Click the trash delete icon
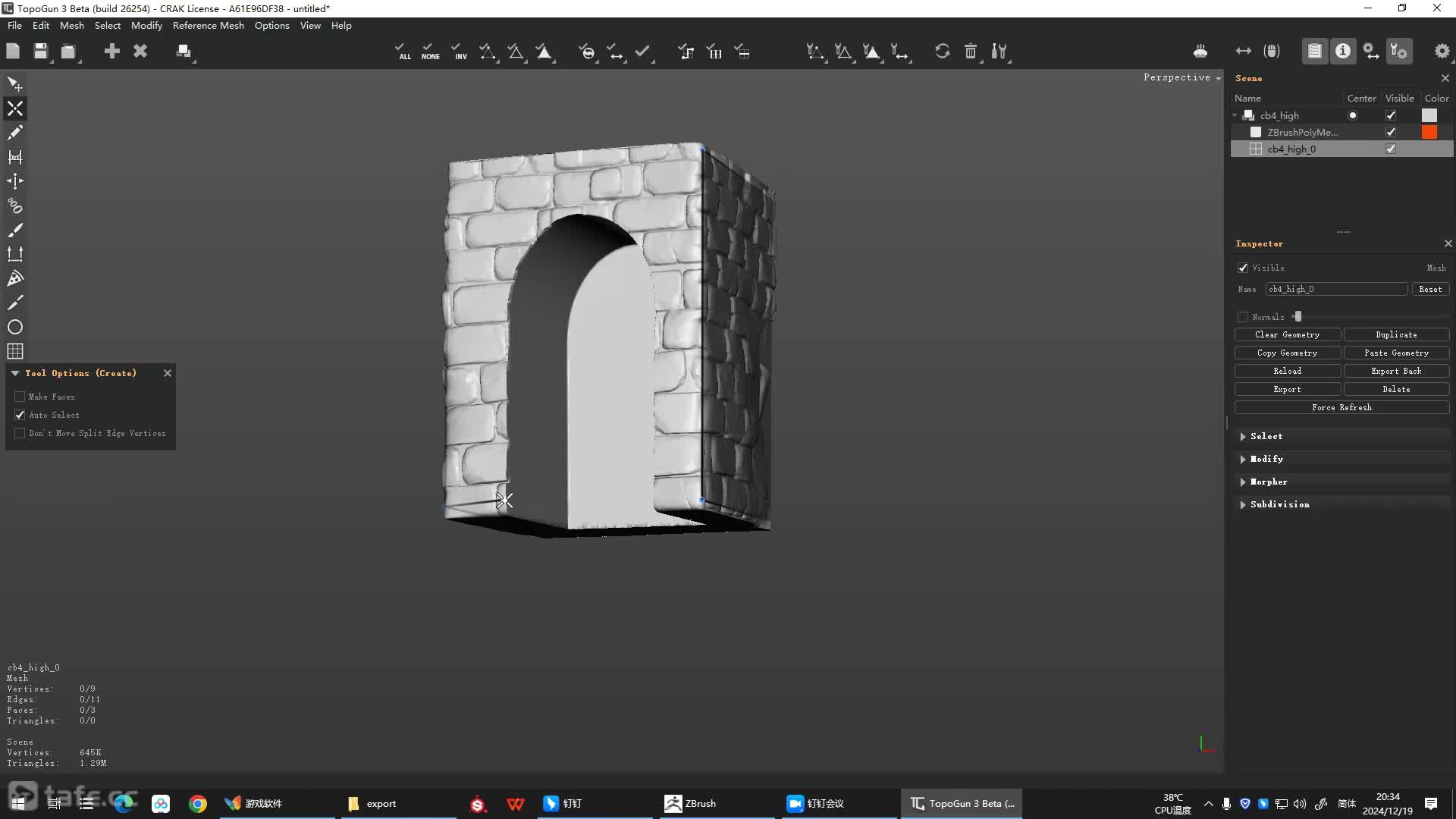This screenshot has width=1456, height=819. (x=971, y=51)
